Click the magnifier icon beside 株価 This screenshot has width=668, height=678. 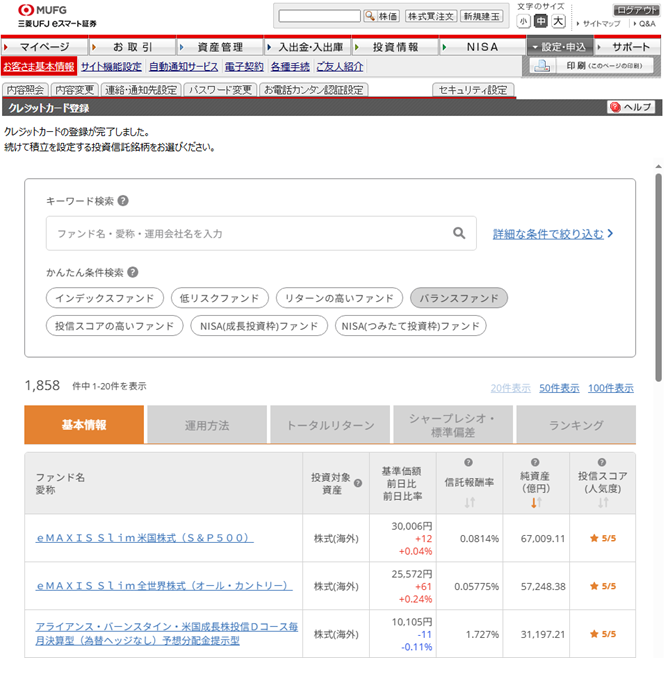[x=370, y=16]
